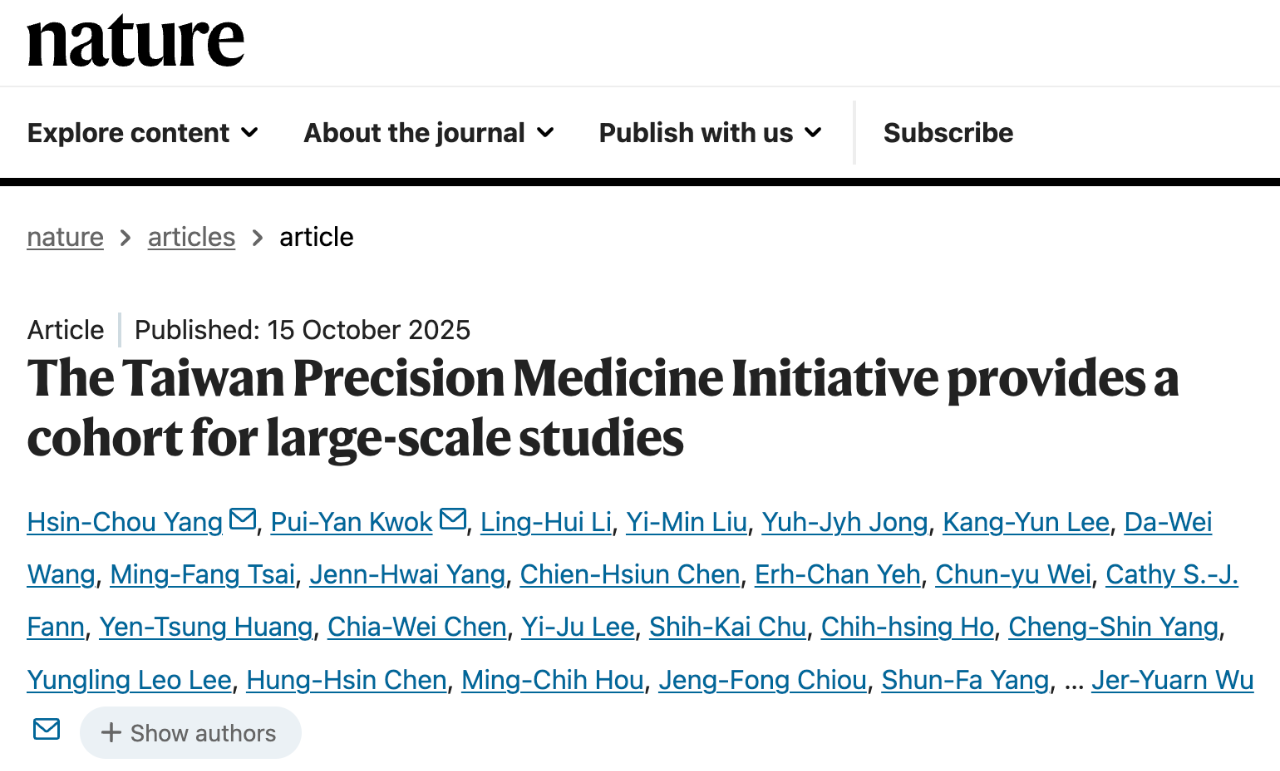1280x771 pixels.
Task: Click the Subscribe menu item
Action: [x=948, y=133]
